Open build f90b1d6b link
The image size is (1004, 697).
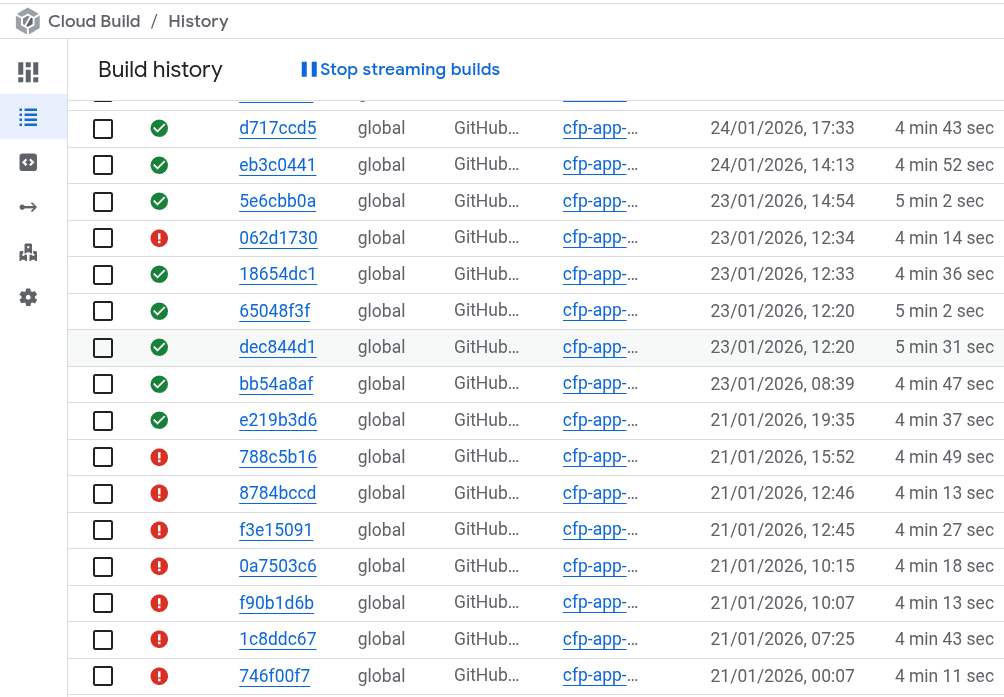click(x=276, y=603)
